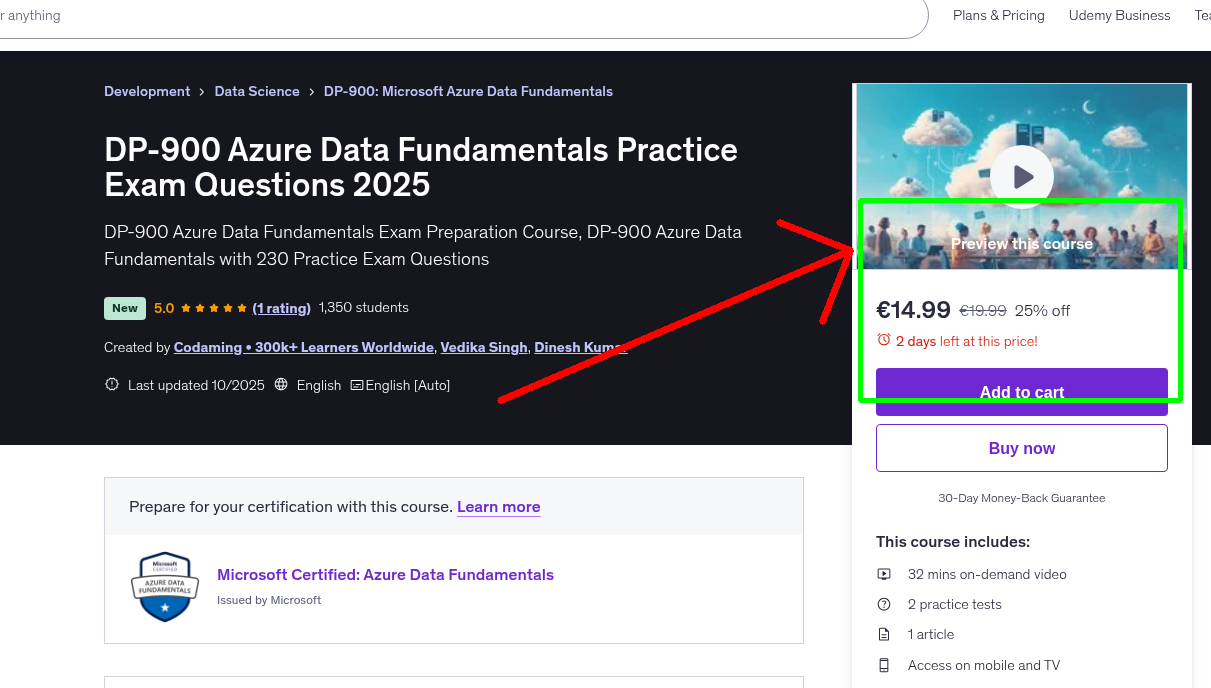Select the Development breadcrumb
The width and height of the screenshot is (1211, 688).
coord(147,91)
